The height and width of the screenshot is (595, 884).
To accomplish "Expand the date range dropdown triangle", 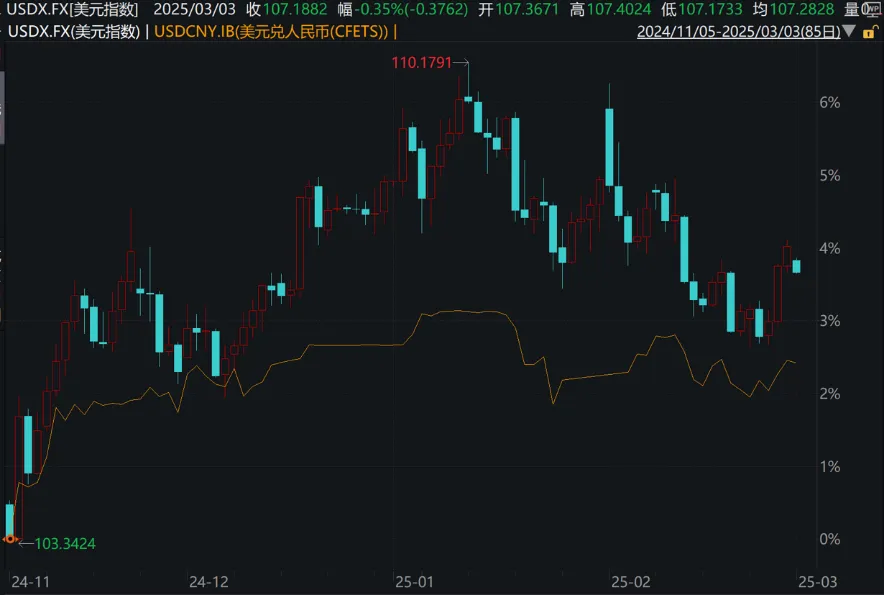I will click(x=849, y=32).
